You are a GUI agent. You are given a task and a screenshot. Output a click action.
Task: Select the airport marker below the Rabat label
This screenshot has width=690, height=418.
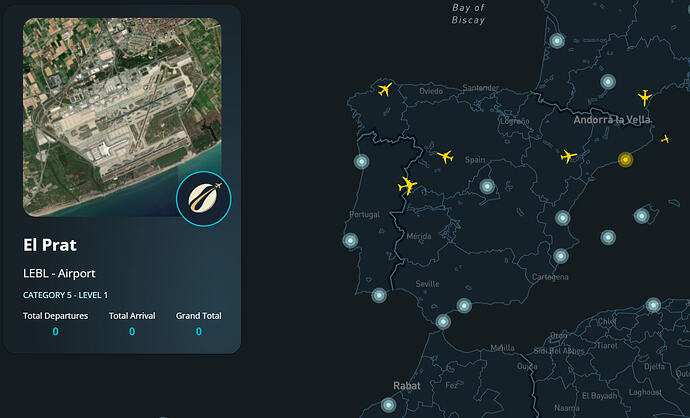389,405
